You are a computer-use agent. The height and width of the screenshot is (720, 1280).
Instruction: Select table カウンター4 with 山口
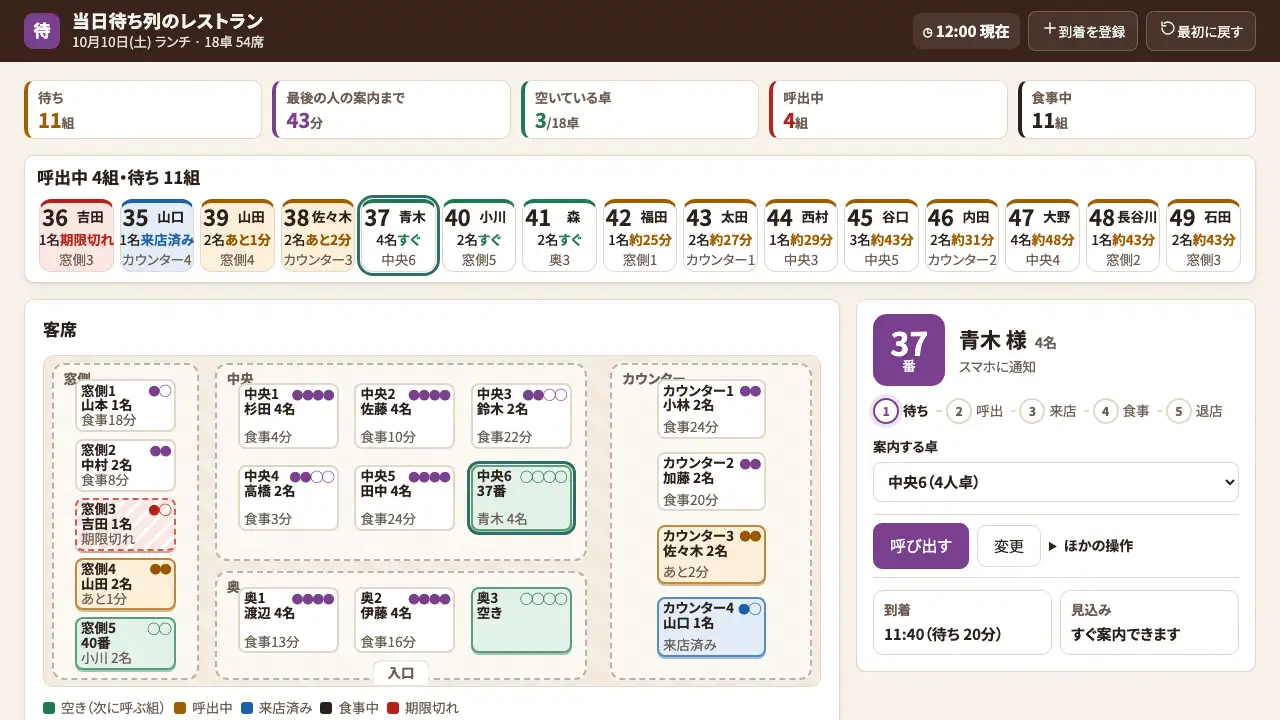click(711, 627)
